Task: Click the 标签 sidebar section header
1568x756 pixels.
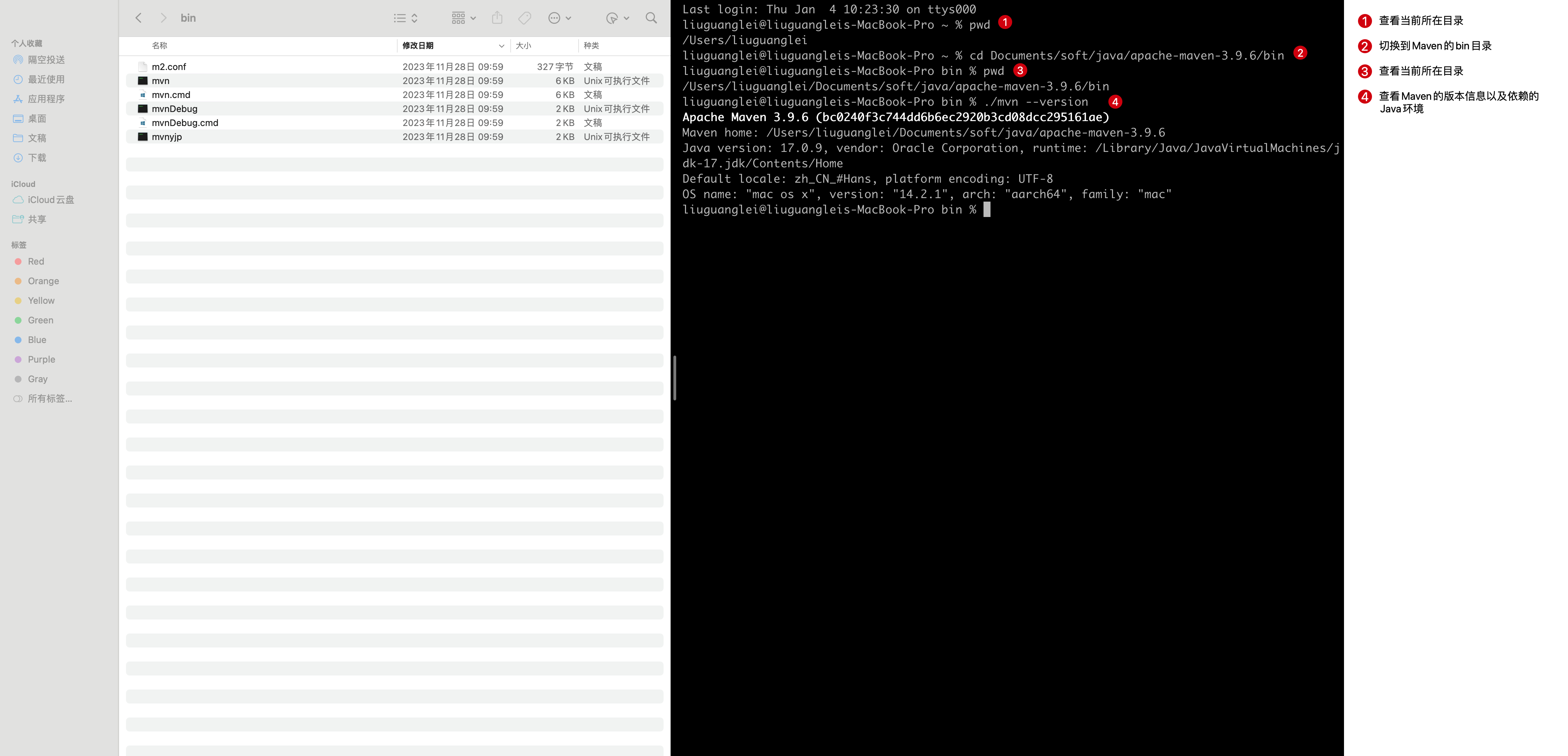Action: click(x=19, y=245)
